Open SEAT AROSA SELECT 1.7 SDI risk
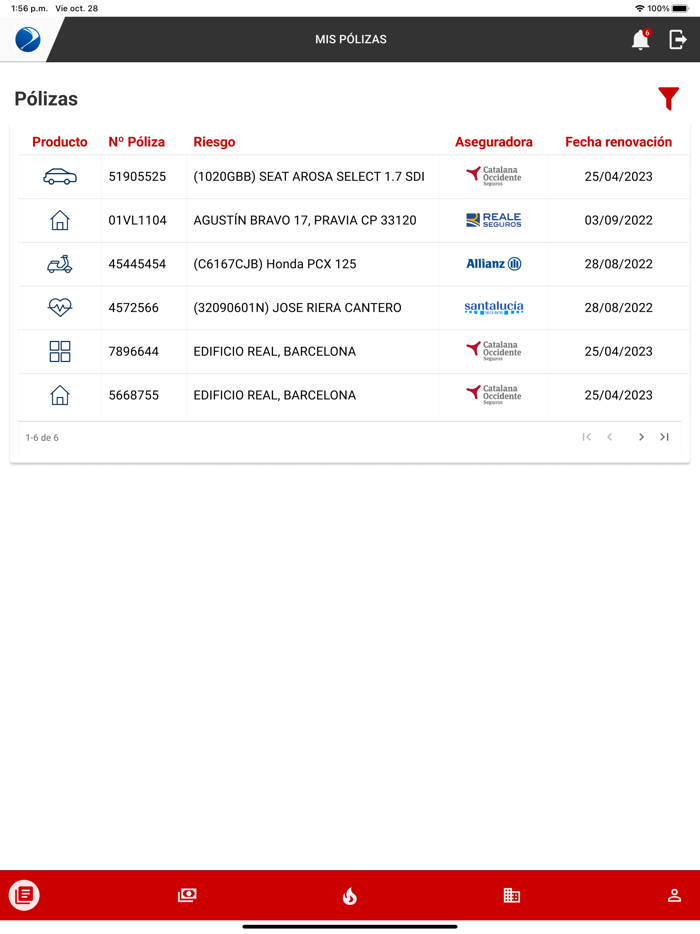This screenshot has width=700, height=934. [x=309, y=176]
